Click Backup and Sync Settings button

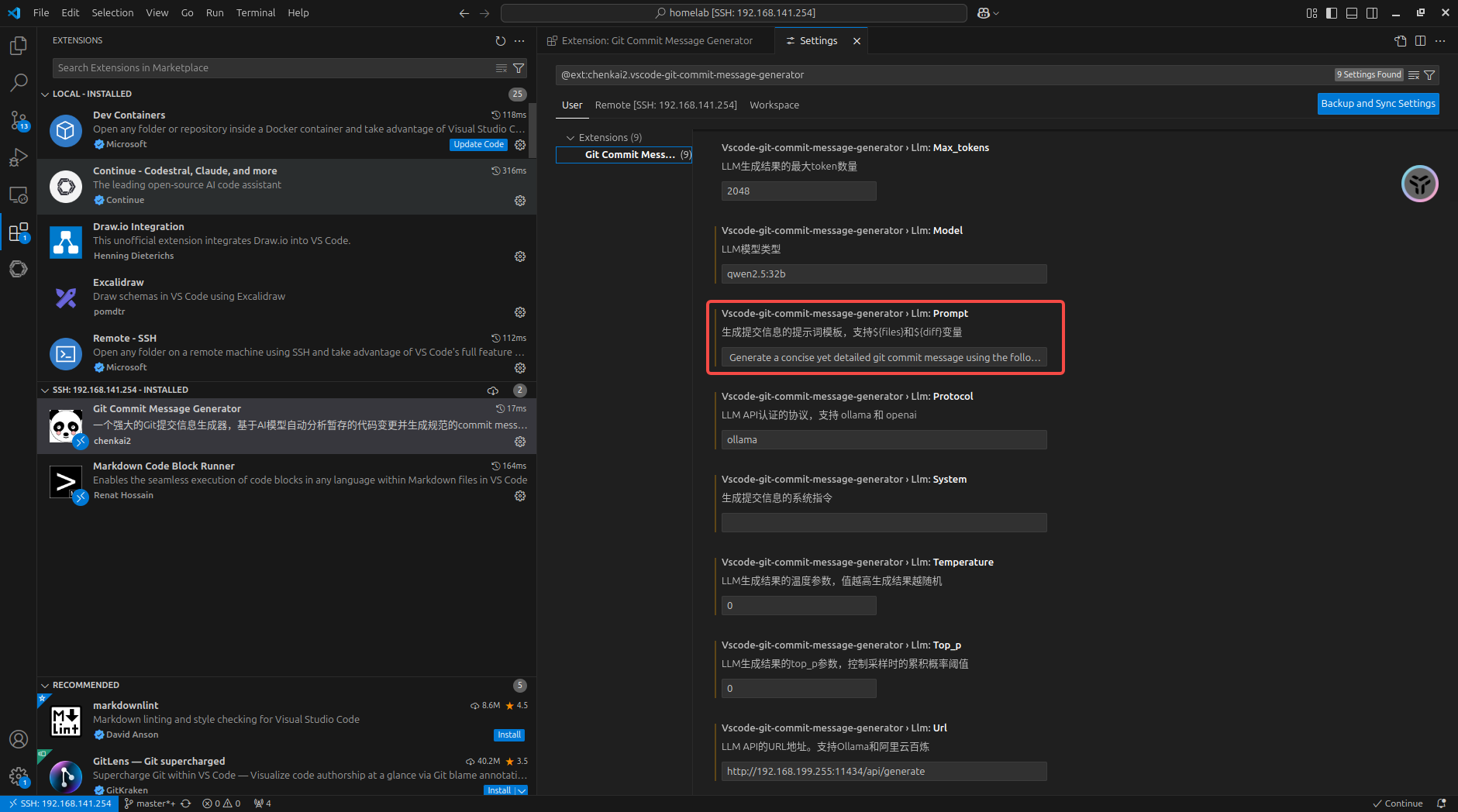[1378, 104]
